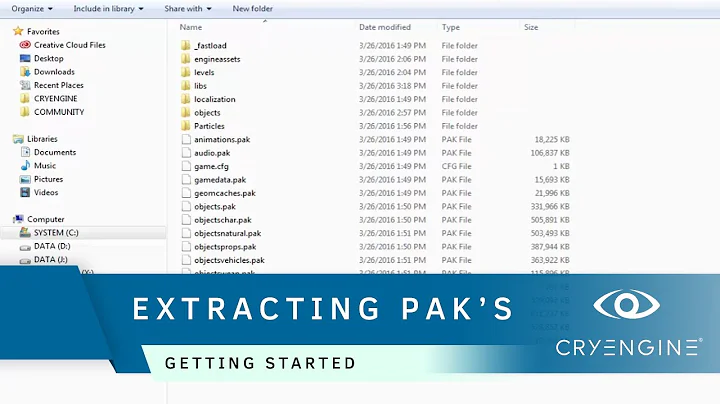Click the CRYENGINE folder icon in Favorites

(26, 98)
